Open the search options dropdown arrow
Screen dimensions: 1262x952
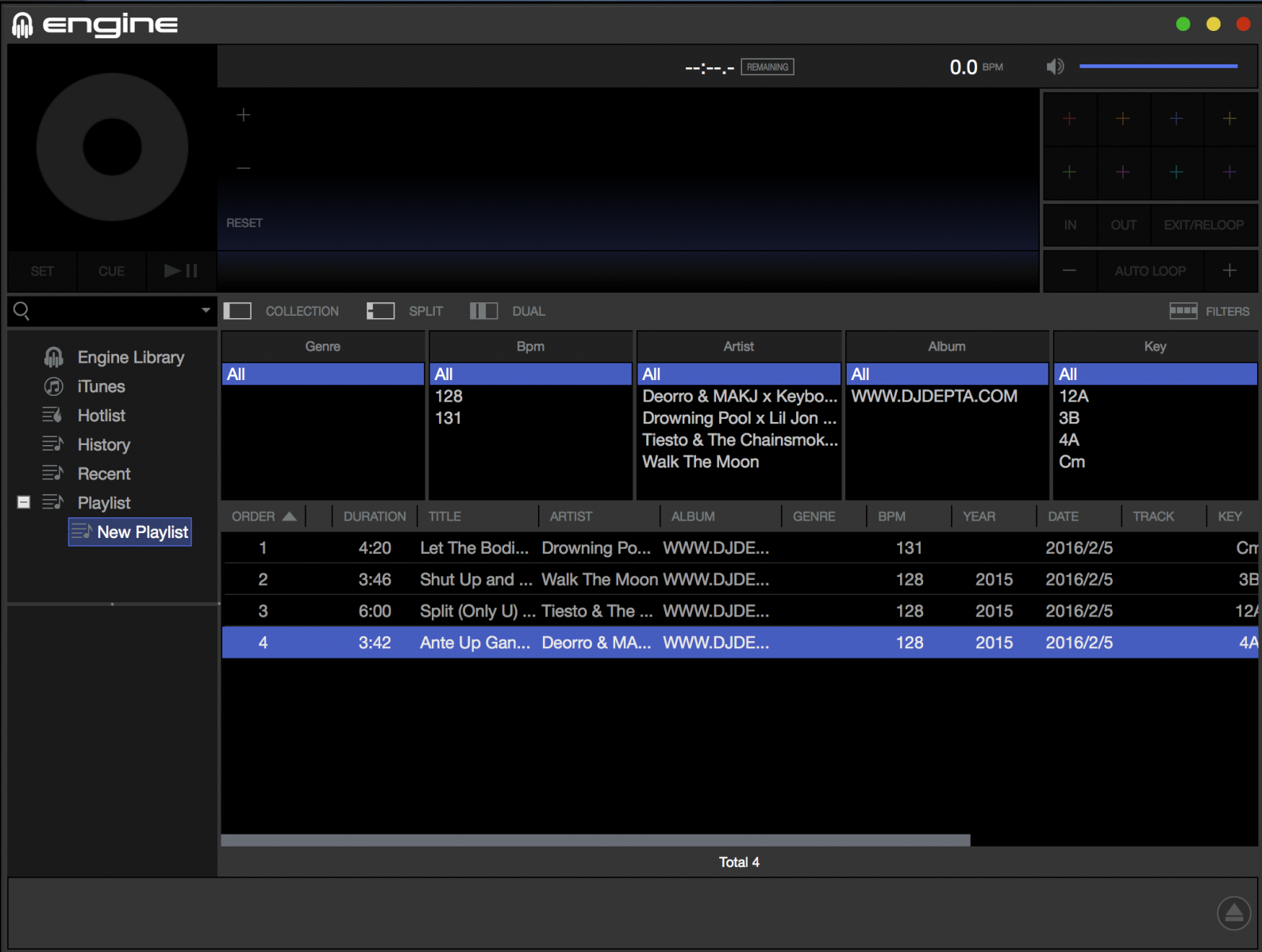click(x=206, y=310)
